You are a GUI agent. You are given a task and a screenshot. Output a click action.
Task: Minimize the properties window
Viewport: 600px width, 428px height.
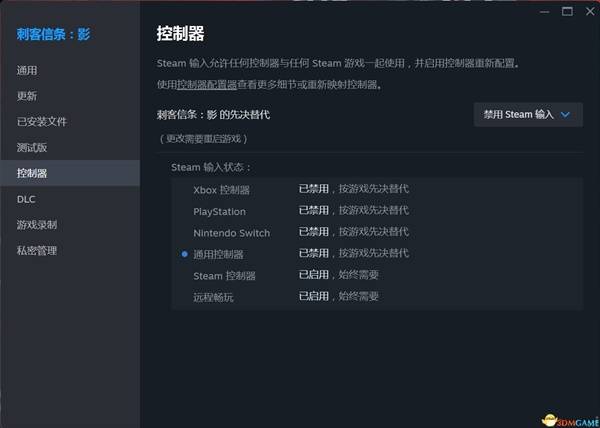point(545,12)
